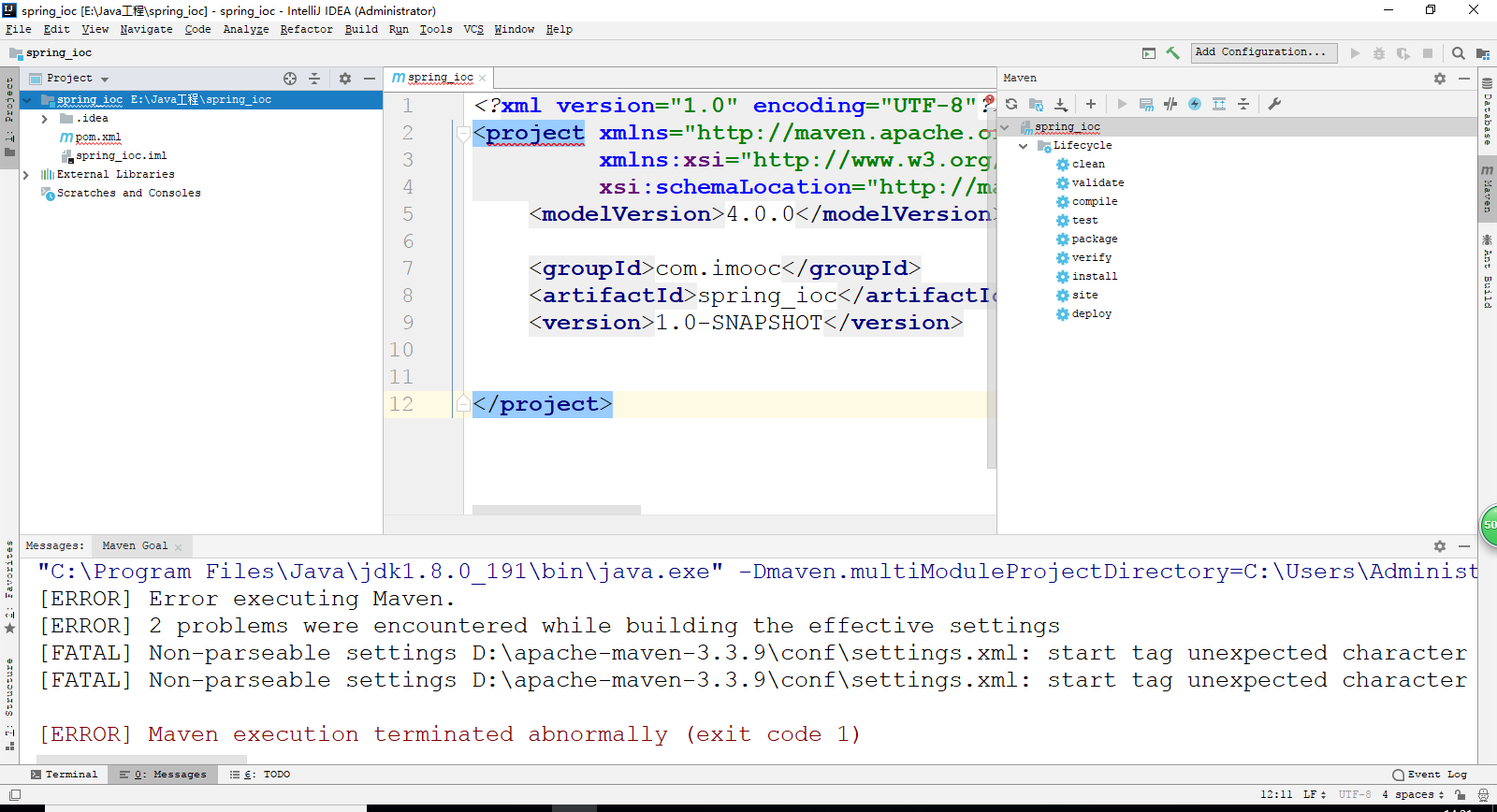
Task: Select the validate lifecycle goal
Action: coord(1097,183)
